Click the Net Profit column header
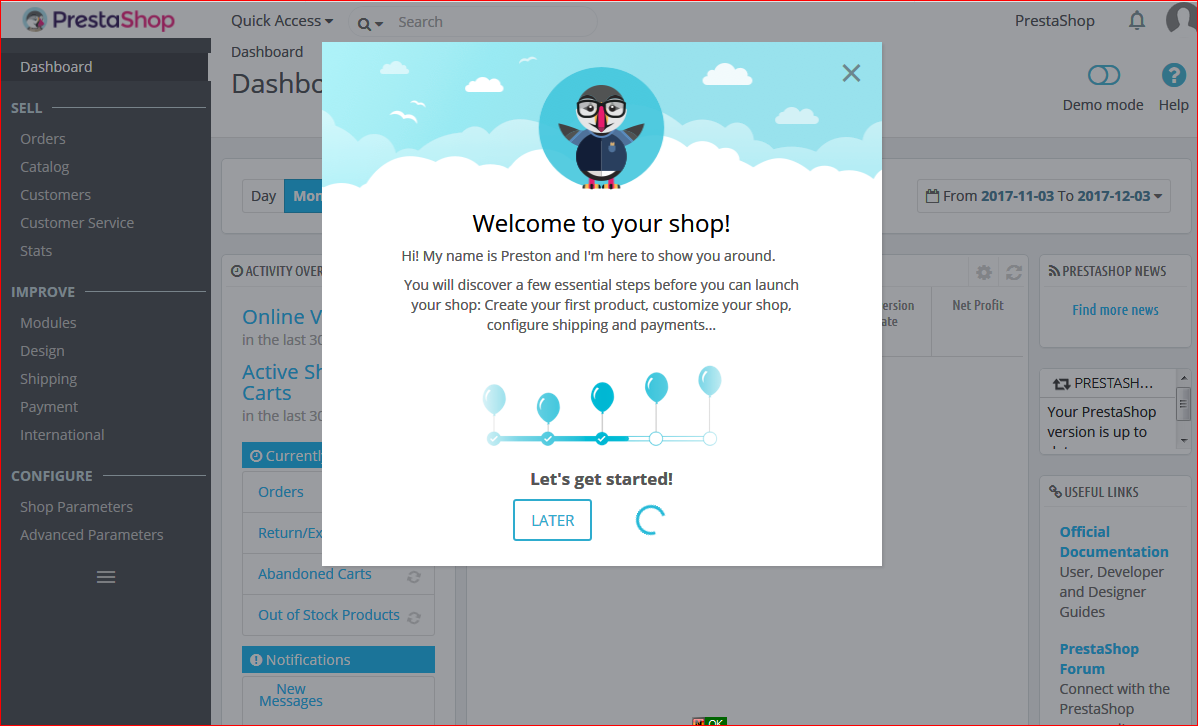1198x726 pixels. pos(978,305)
